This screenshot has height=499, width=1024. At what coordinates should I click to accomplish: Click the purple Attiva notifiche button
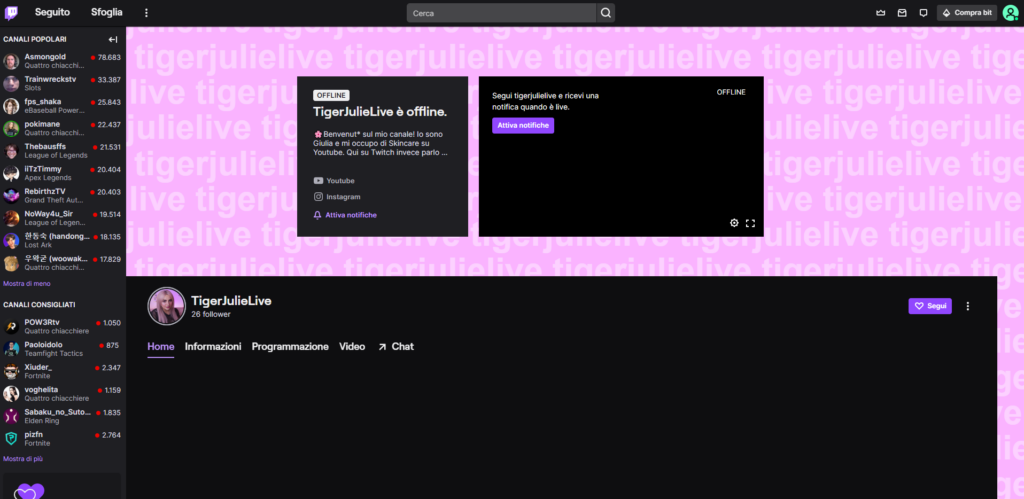[x=523, y=125]
